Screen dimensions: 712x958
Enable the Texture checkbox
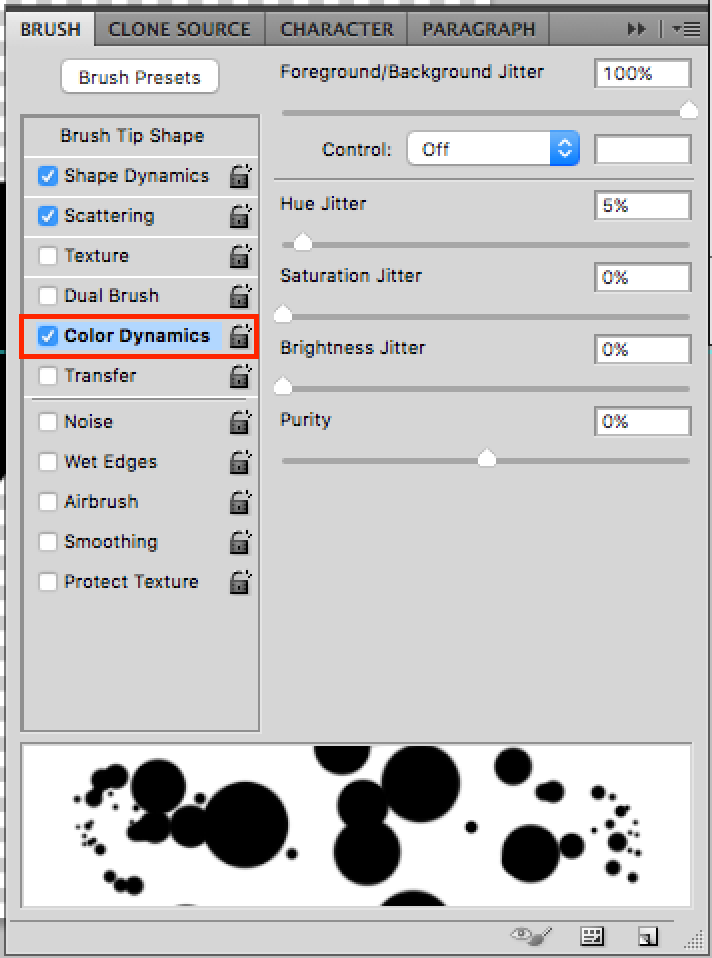pos(48,255)
